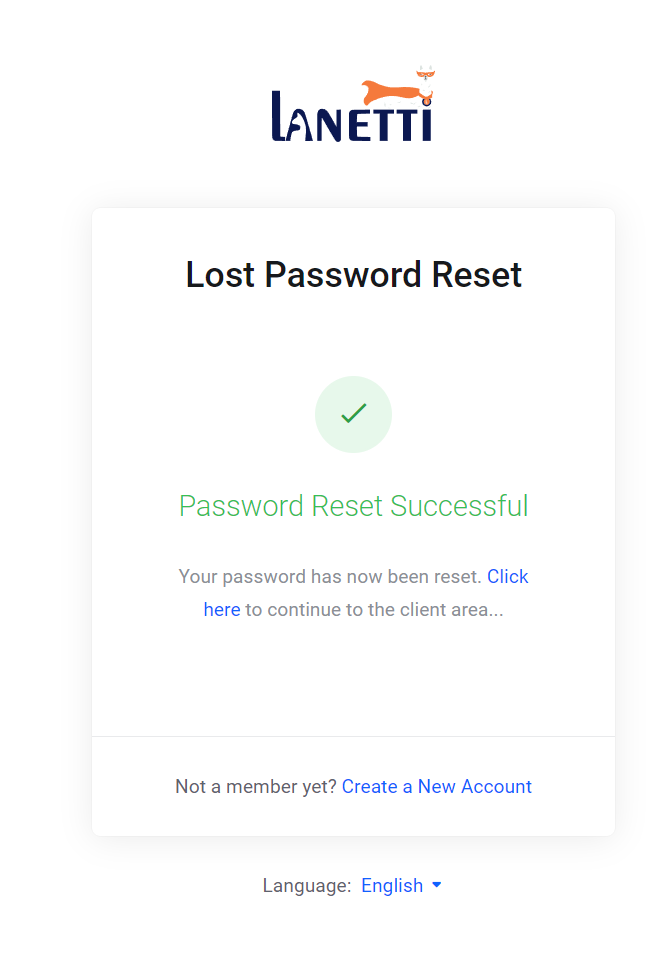Click the blue caret arrow beside English
The height and width of the screenshot is (955, 660).
pos(437,884)
